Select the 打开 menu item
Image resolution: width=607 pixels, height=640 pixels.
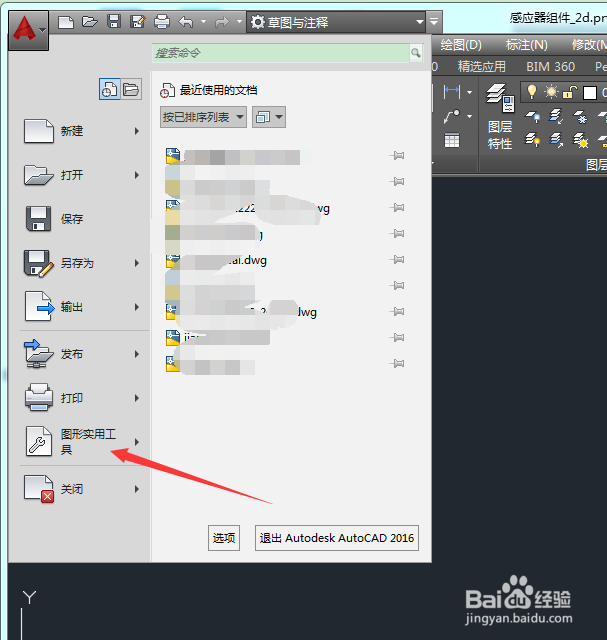click(x=82, y=175)
